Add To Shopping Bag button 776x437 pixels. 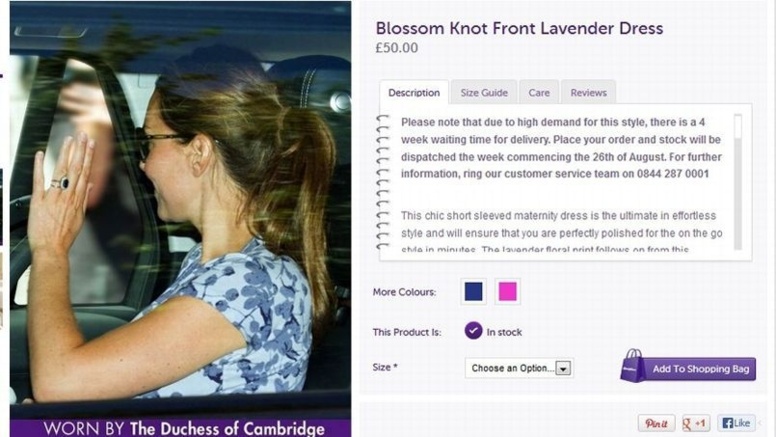[x=688, y=368]
